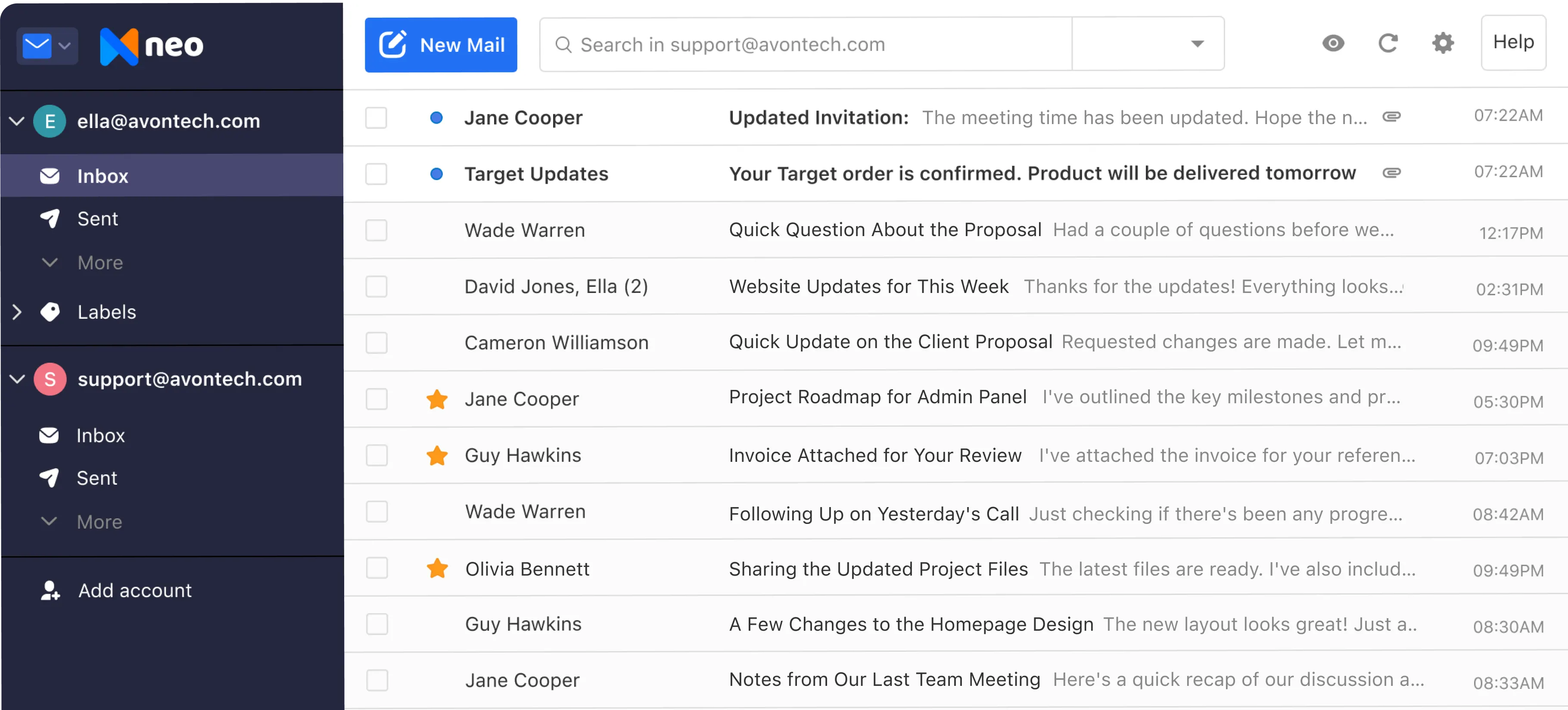The height and width of the screenshot is (710, 1568).
Task: Check the Notes from Our Last Team Meeting email
Action: (x=377, y=680)
